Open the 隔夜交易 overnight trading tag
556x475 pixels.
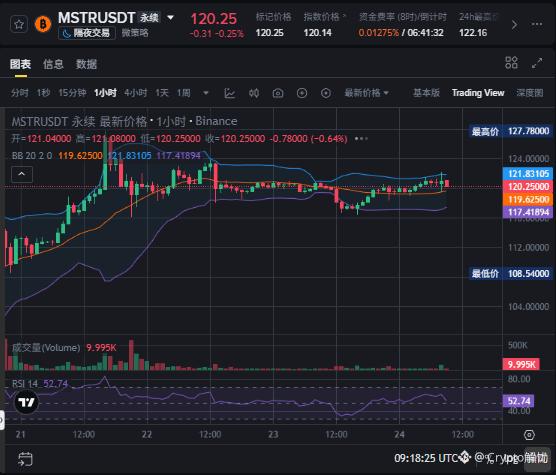pyautogui.click(x=87, y=33)
